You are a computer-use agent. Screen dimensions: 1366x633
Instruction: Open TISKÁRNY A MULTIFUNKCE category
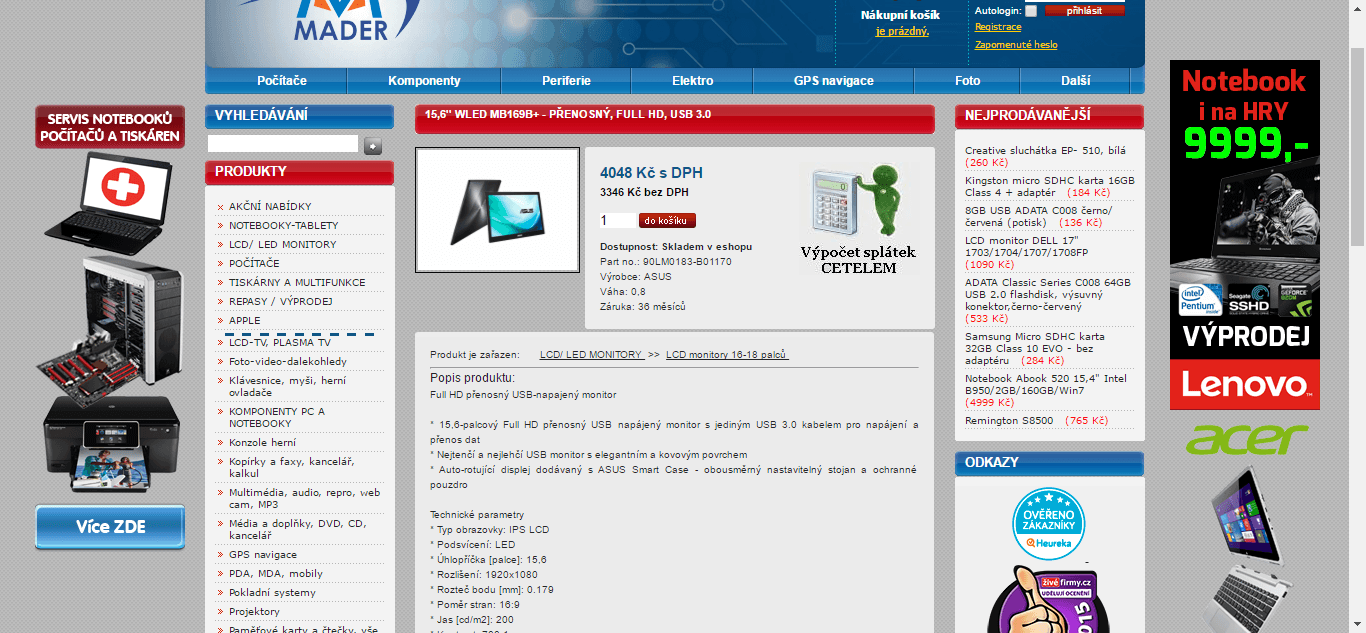pyautogui.click(x=297, y=283)
